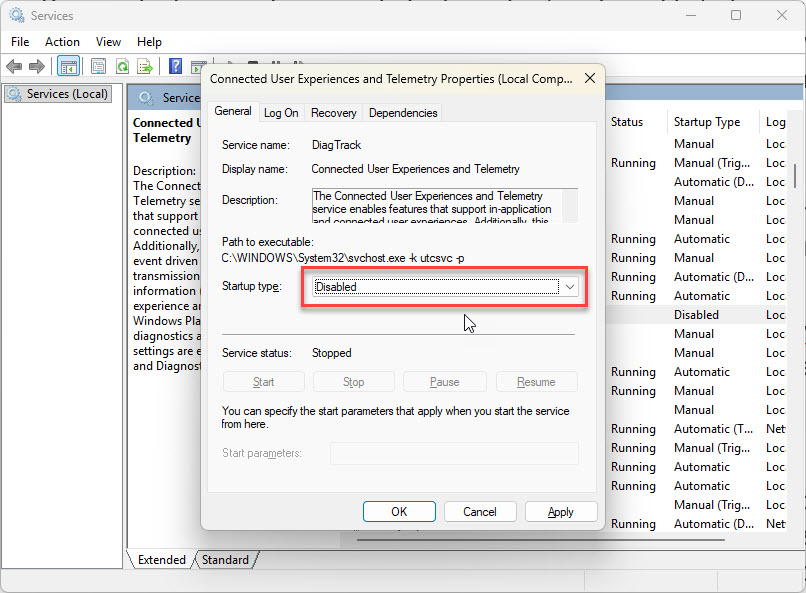Viewport: 806px width, 593px height.
Task: Click the svchost.exe executable path text
Action: click(x=343, y=258)
